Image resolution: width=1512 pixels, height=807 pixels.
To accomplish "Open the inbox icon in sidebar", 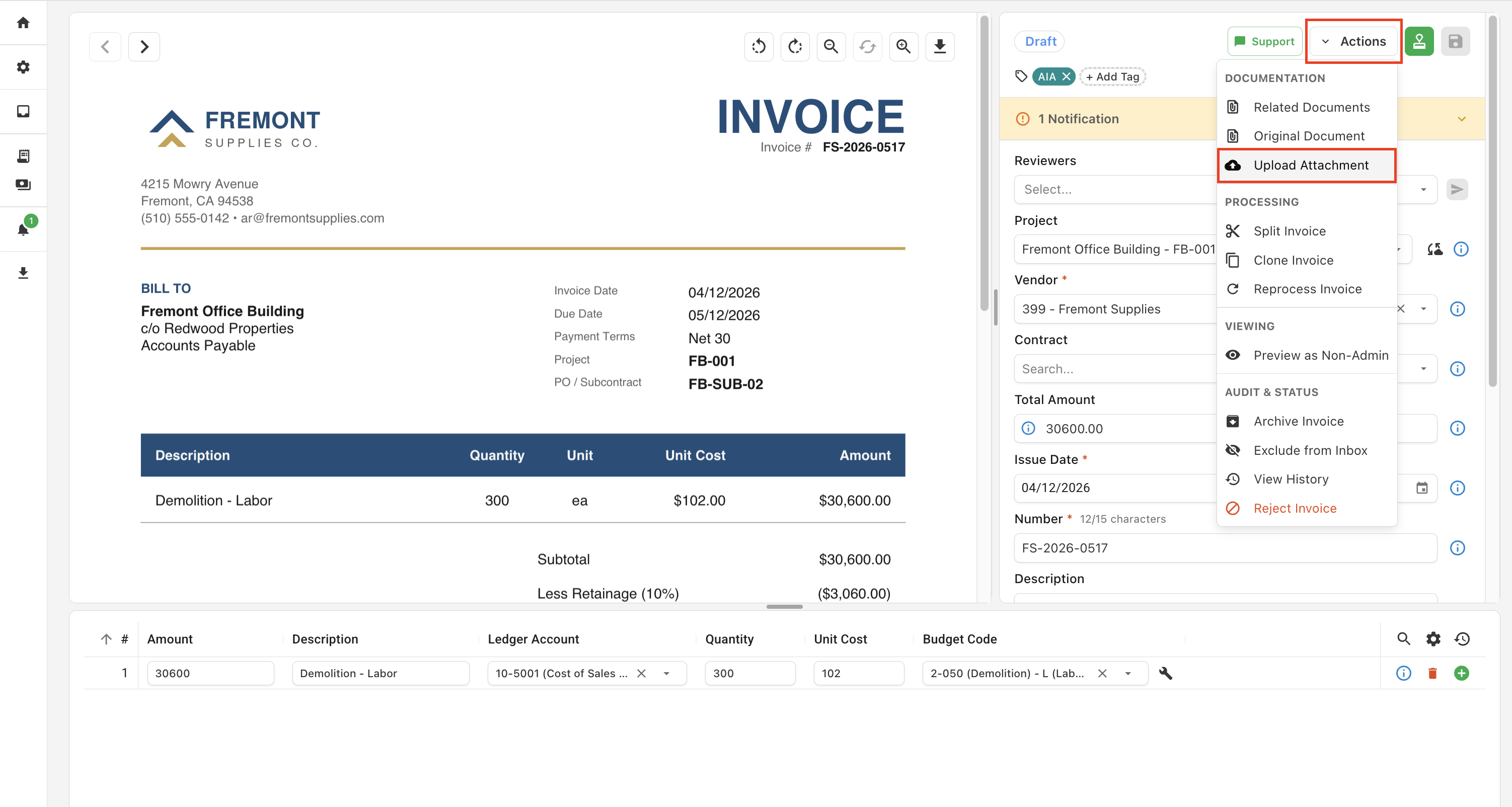I will (x=23, y=112).
